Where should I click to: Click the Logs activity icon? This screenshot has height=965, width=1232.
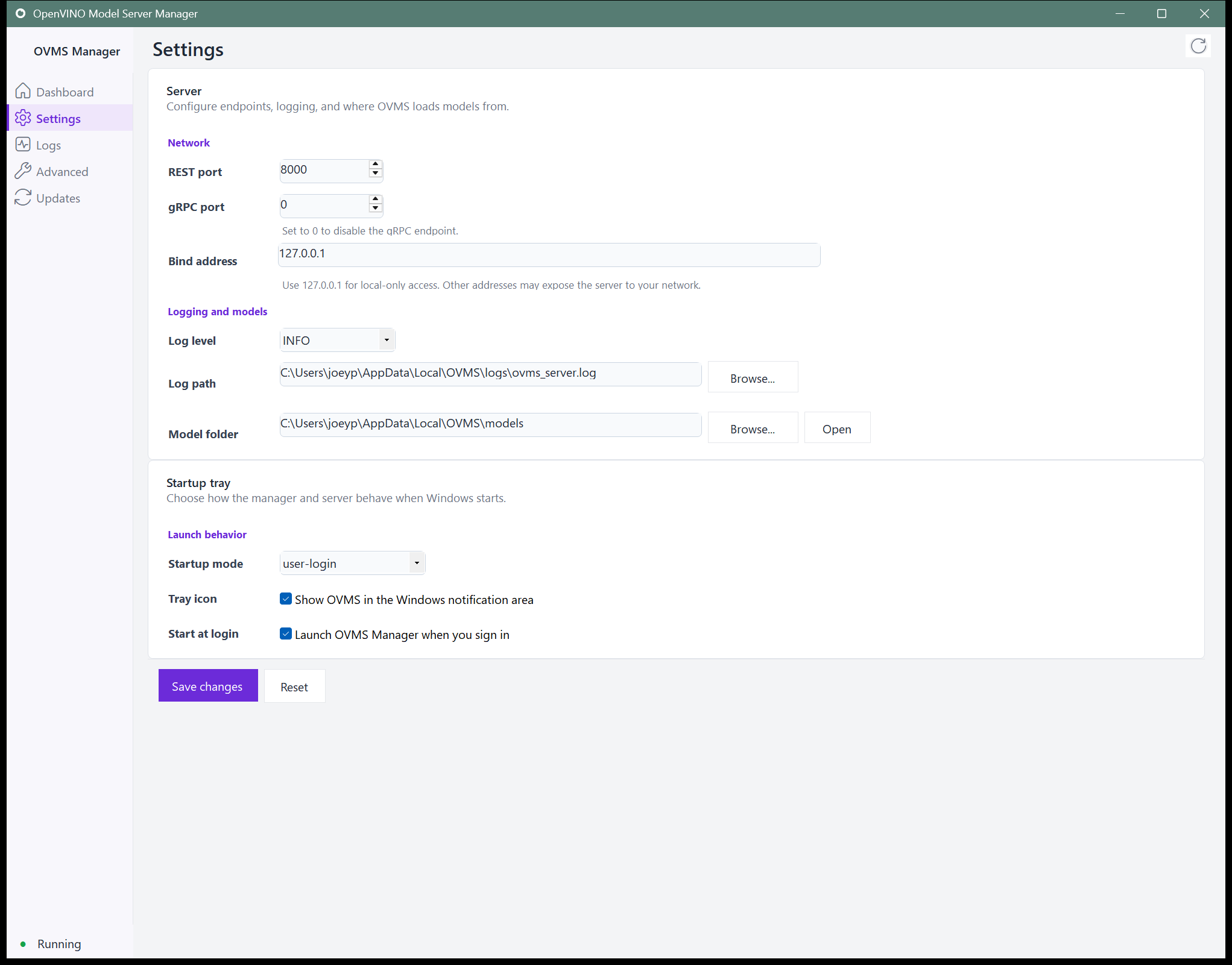23,144
